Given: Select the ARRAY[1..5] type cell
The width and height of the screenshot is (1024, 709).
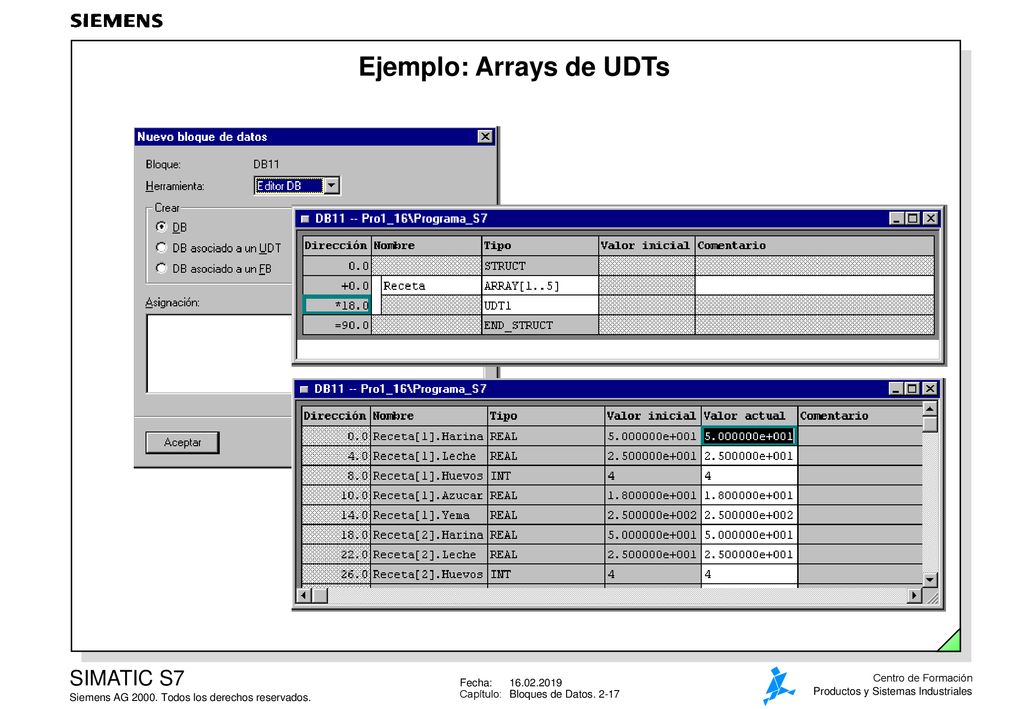Looking at the screenshot, I should [x=539, y=286].
